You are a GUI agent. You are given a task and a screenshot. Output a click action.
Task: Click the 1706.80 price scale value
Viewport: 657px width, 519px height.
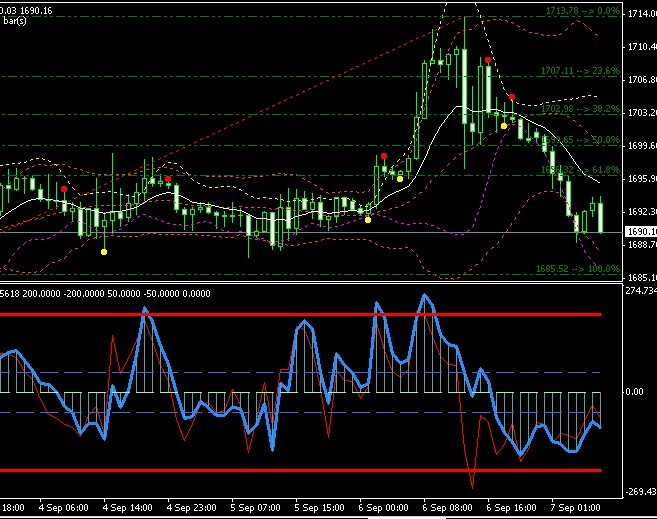[642, 80]
